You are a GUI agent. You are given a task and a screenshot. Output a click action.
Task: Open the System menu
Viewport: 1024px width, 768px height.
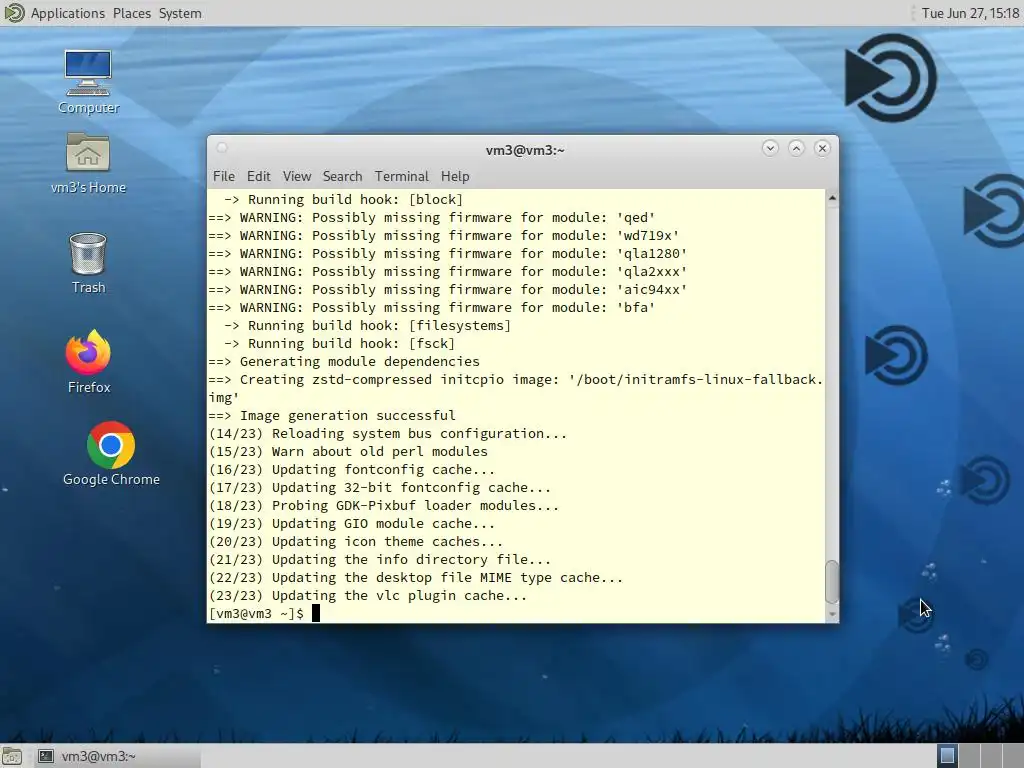180,13
